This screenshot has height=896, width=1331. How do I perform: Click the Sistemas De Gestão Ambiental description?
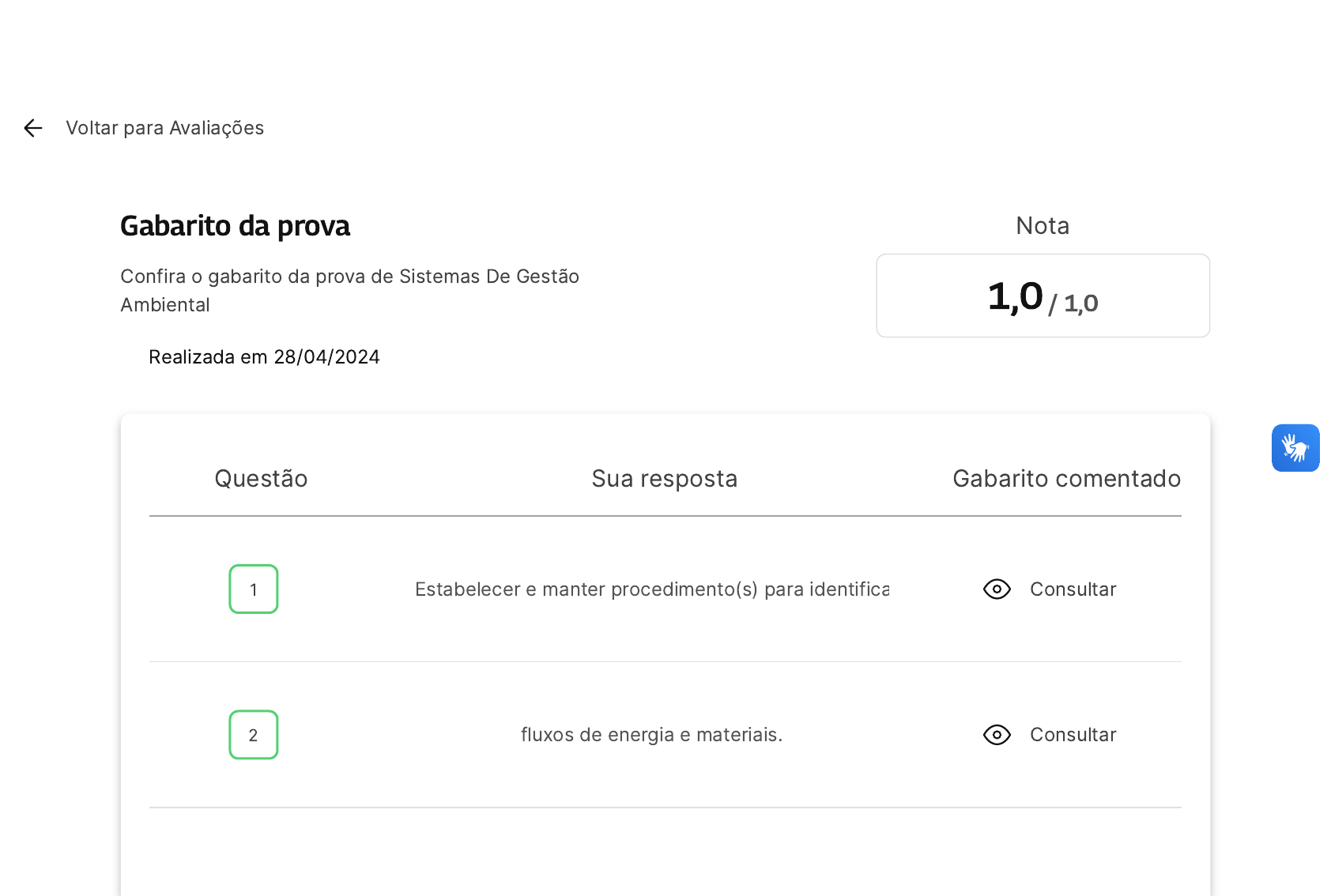point(349,290)
